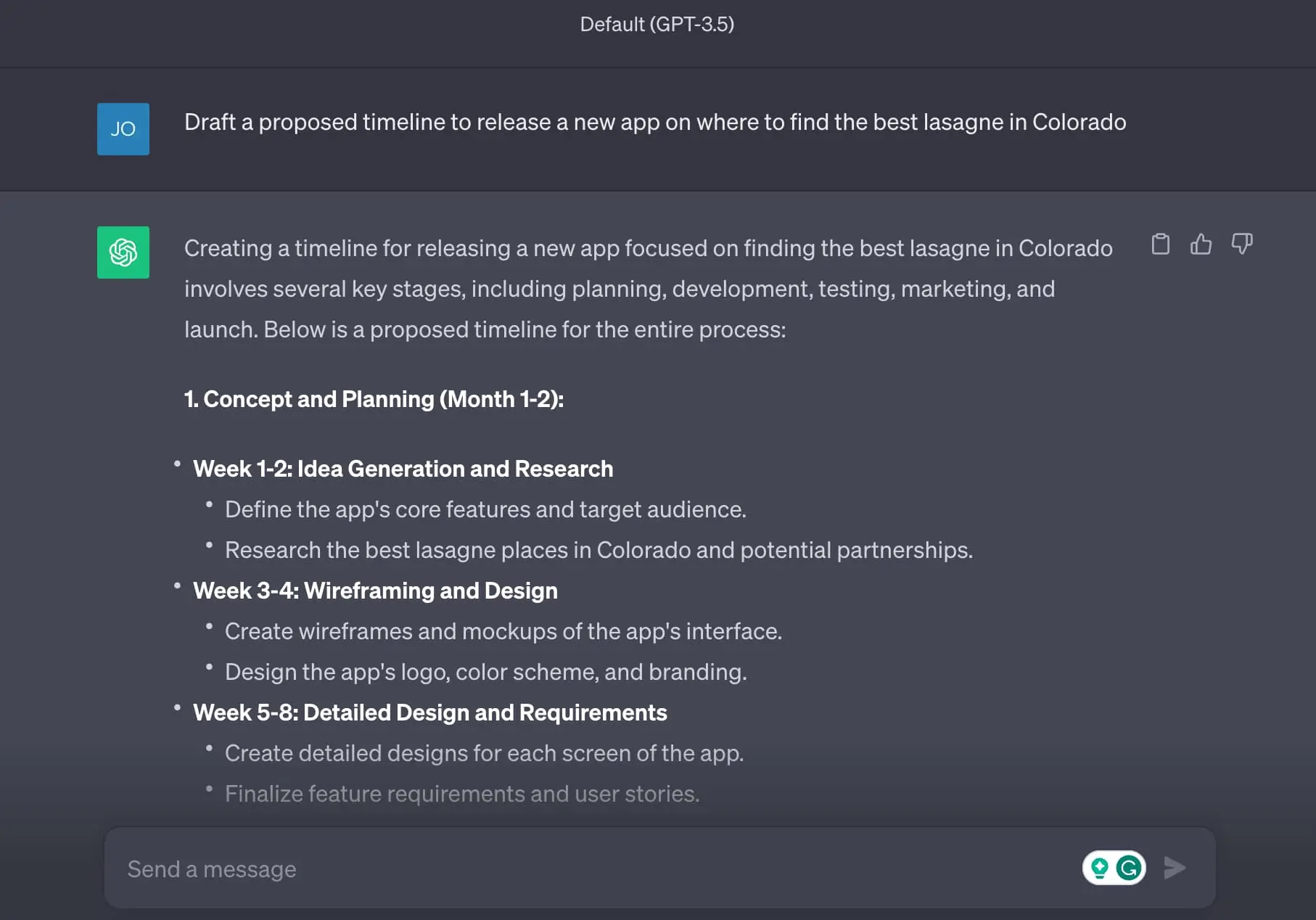Click the send message arrow icon
Viewport: 1316px width, 920px height.
(x=1175, y=867)
